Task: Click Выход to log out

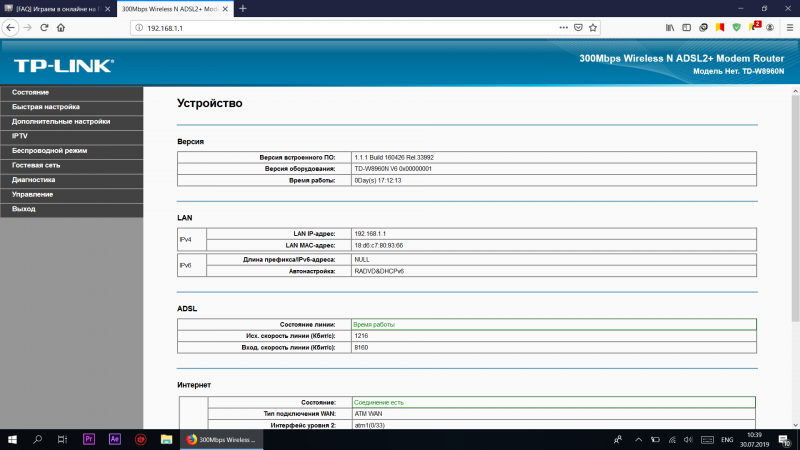Action: (23, 209)
